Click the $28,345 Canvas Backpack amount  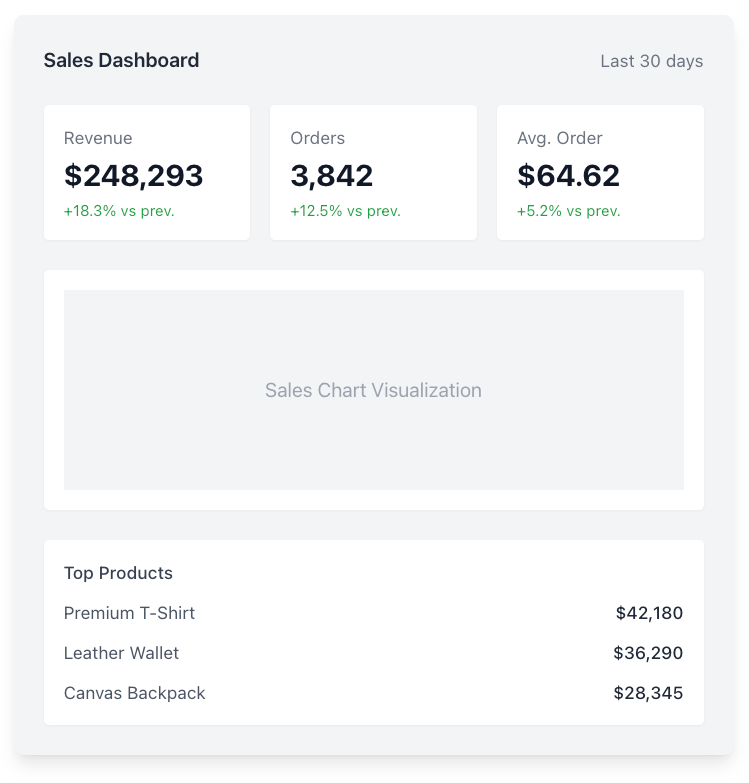click(648, 693)
